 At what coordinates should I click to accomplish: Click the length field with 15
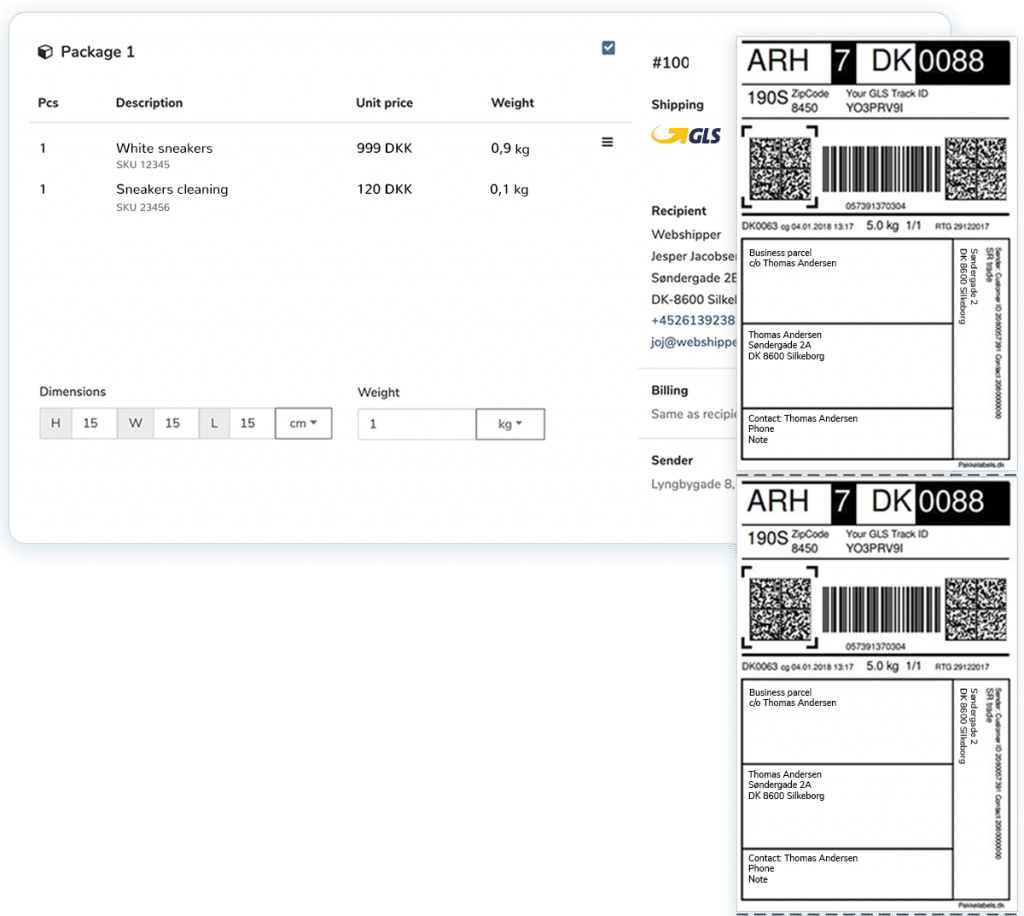click(251, 423)
